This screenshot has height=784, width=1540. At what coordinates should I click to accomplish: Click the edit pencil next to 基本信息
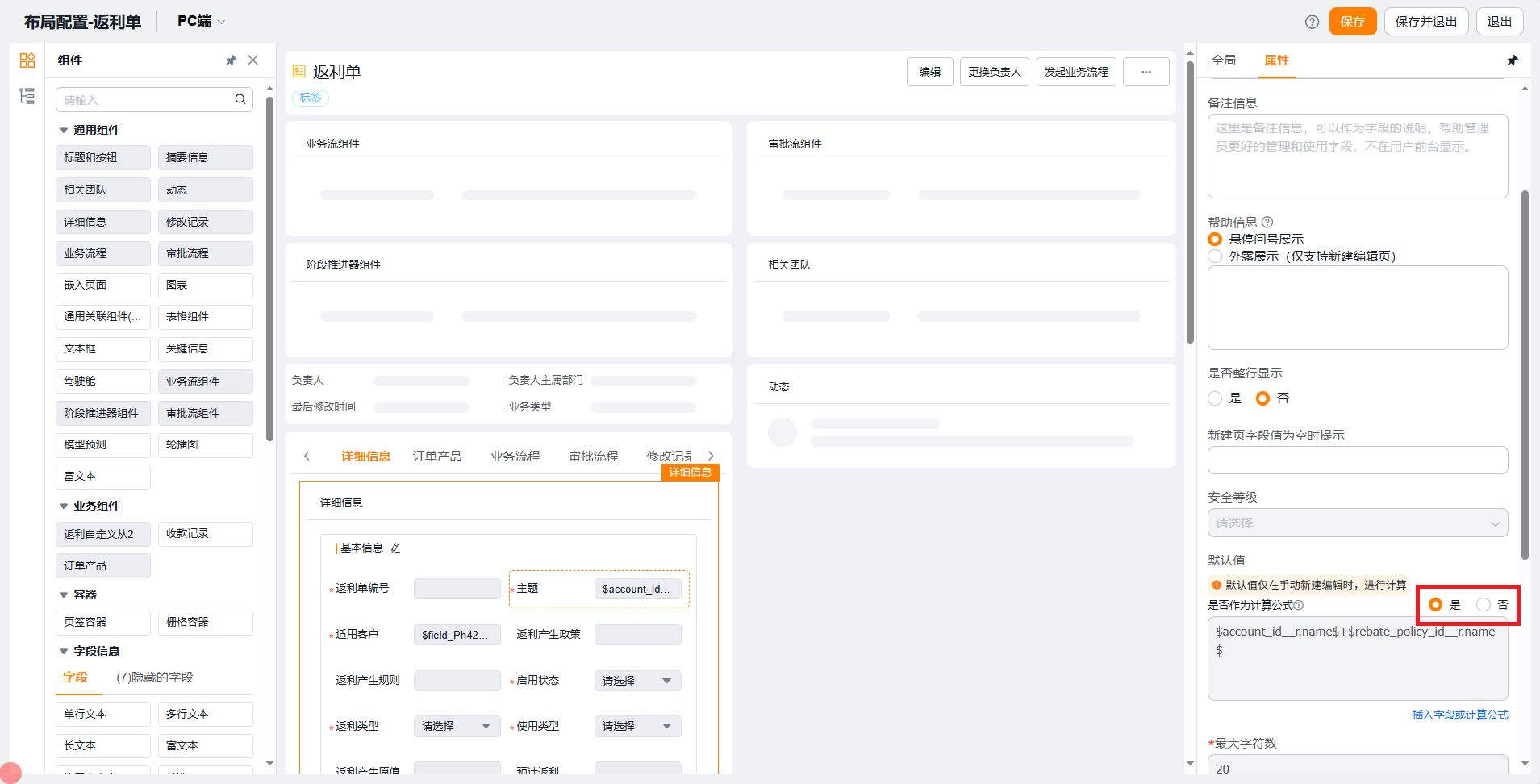[395, 548]
